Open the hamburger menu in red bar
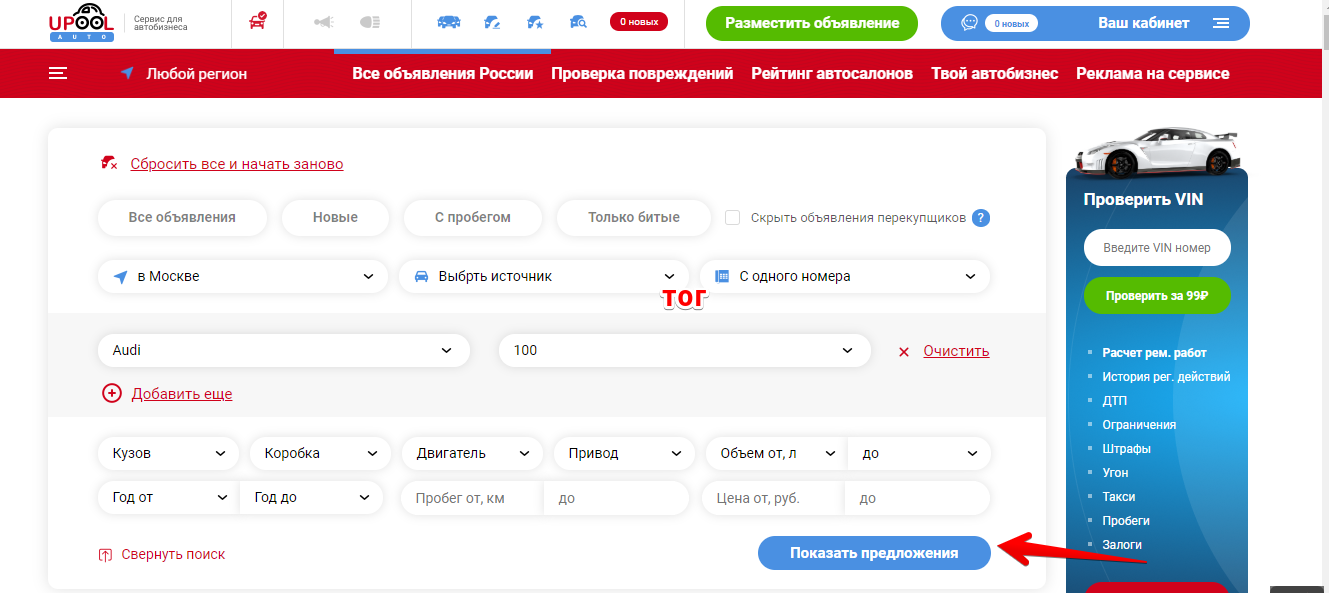 (x=58, y=73)
